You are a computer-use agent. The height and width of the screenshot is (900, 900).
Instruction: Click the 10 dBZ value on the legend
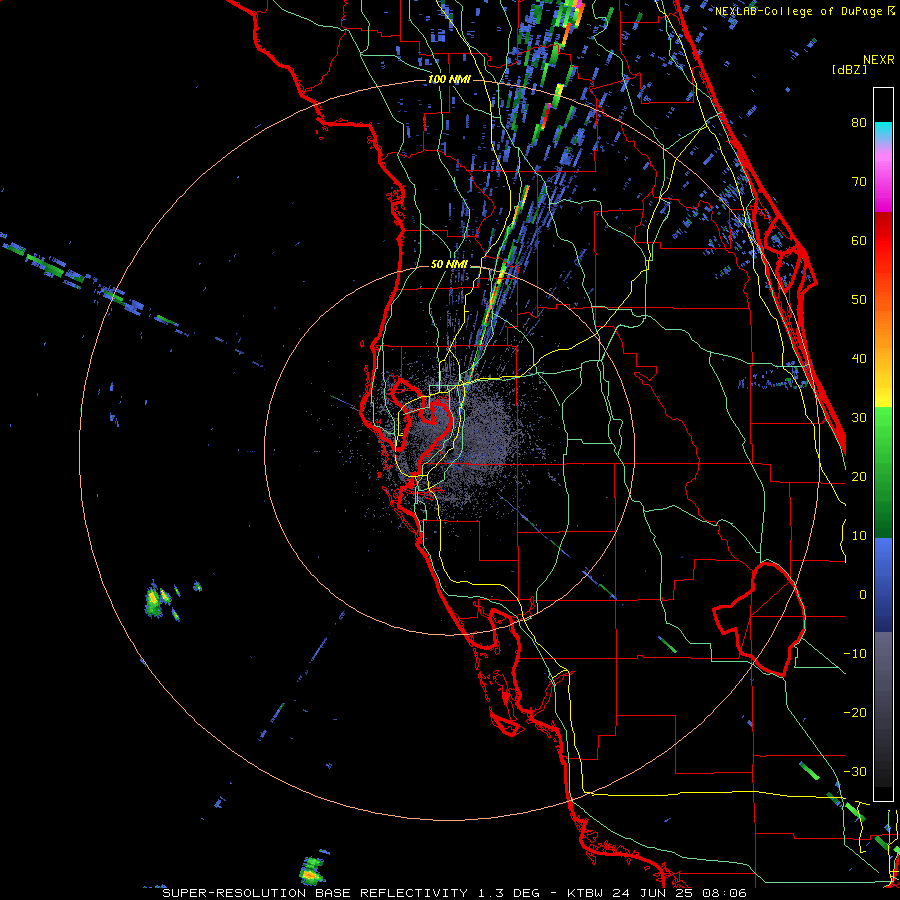coord(859,536)
